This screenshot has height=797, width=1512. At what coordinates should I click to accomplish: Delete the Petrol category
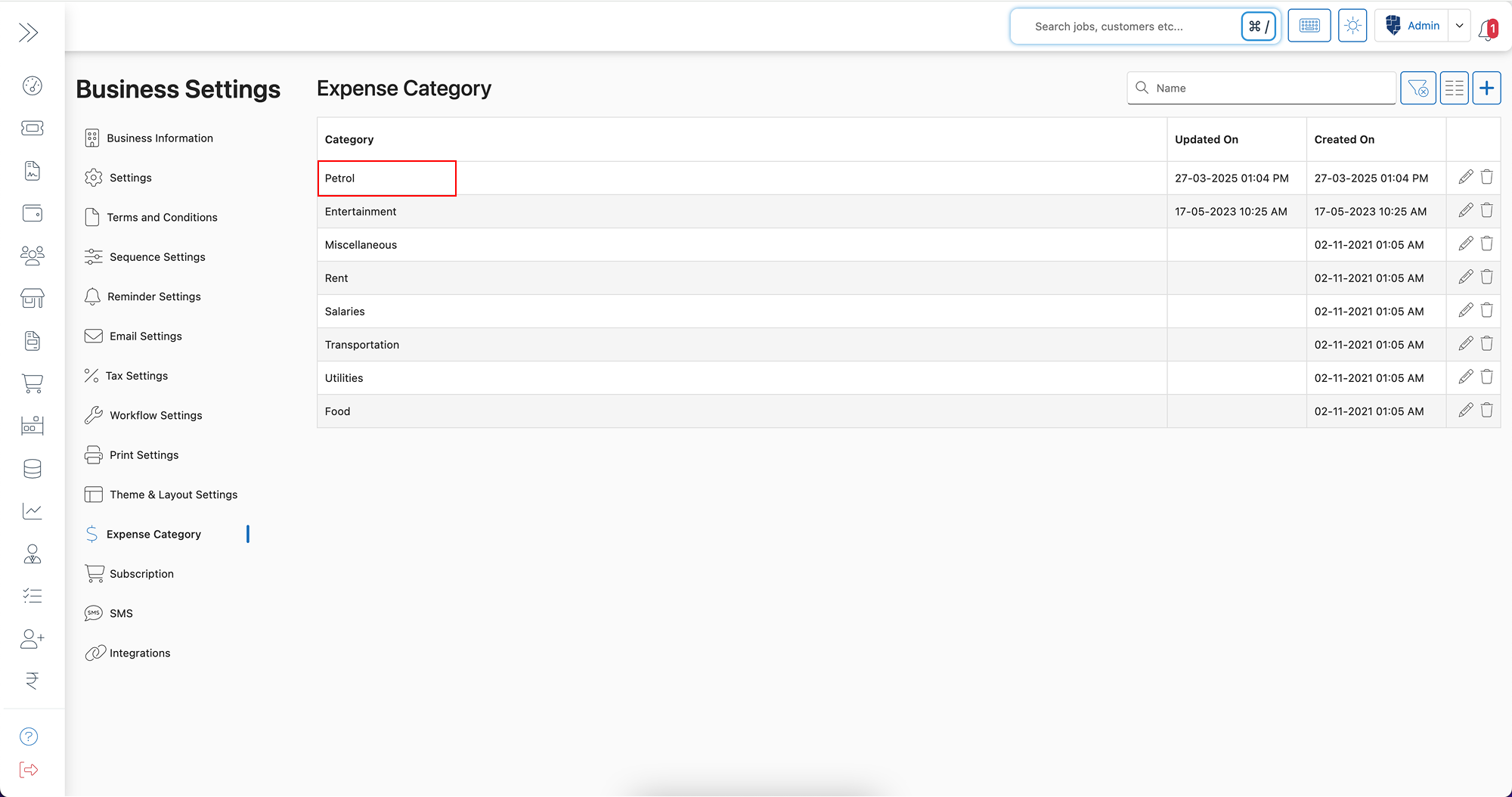coord(1486,177)
